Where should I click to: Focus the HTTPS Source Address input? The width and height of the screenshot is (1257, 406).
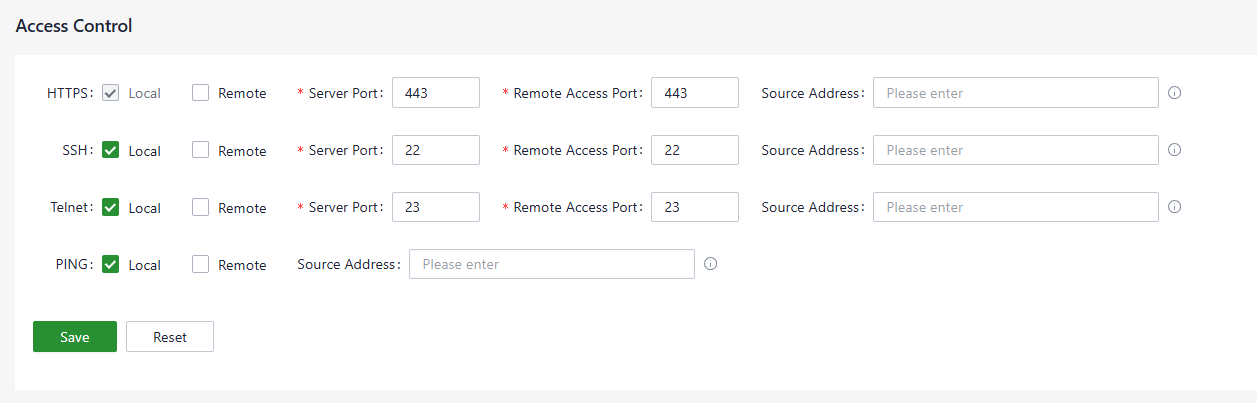(x=1015, y=93)
